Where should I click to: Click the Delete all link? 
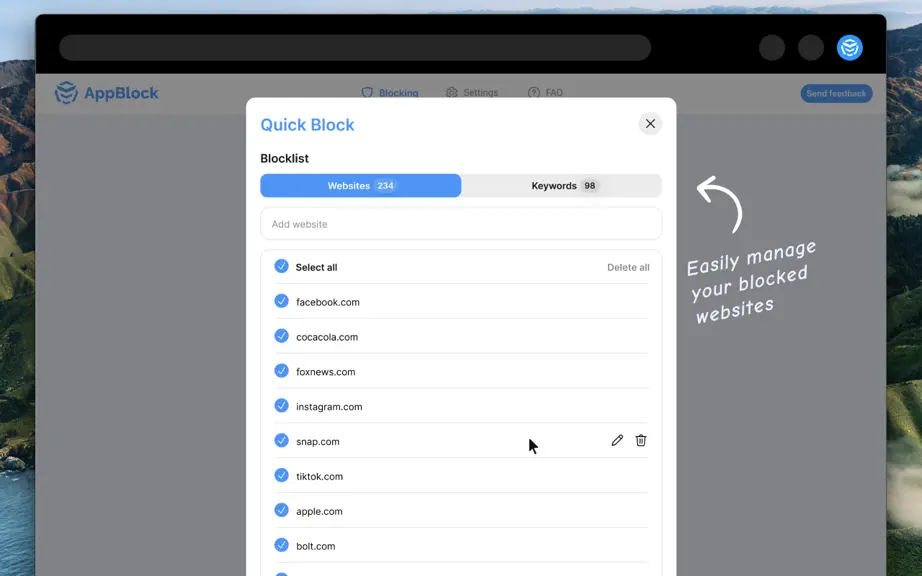coord(628,267)
